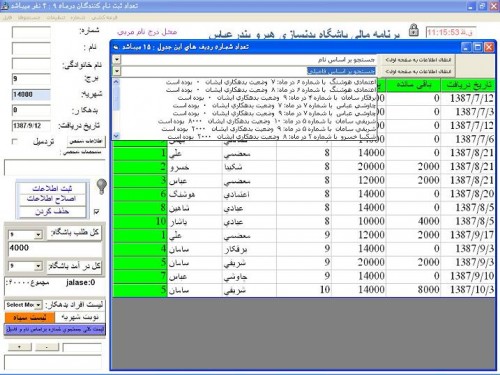
Task: Click the application icon in the main title bar
Action: 4,5
